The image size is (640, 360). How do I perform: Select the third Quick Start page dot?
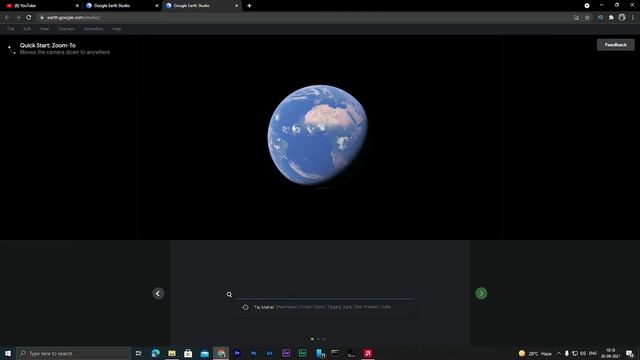(324, 339)
